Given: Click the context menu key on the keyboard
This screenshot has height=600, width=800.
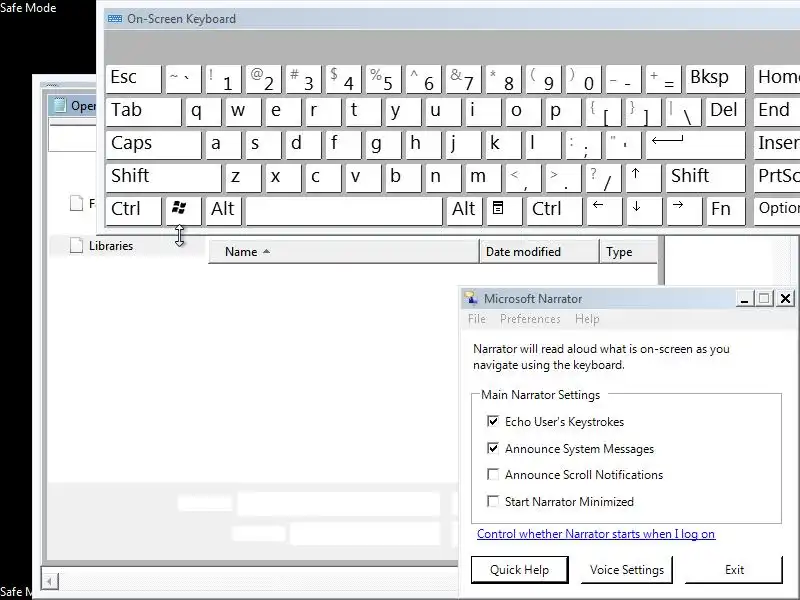Looking at the screenshot, I should (x=504, y=210).
